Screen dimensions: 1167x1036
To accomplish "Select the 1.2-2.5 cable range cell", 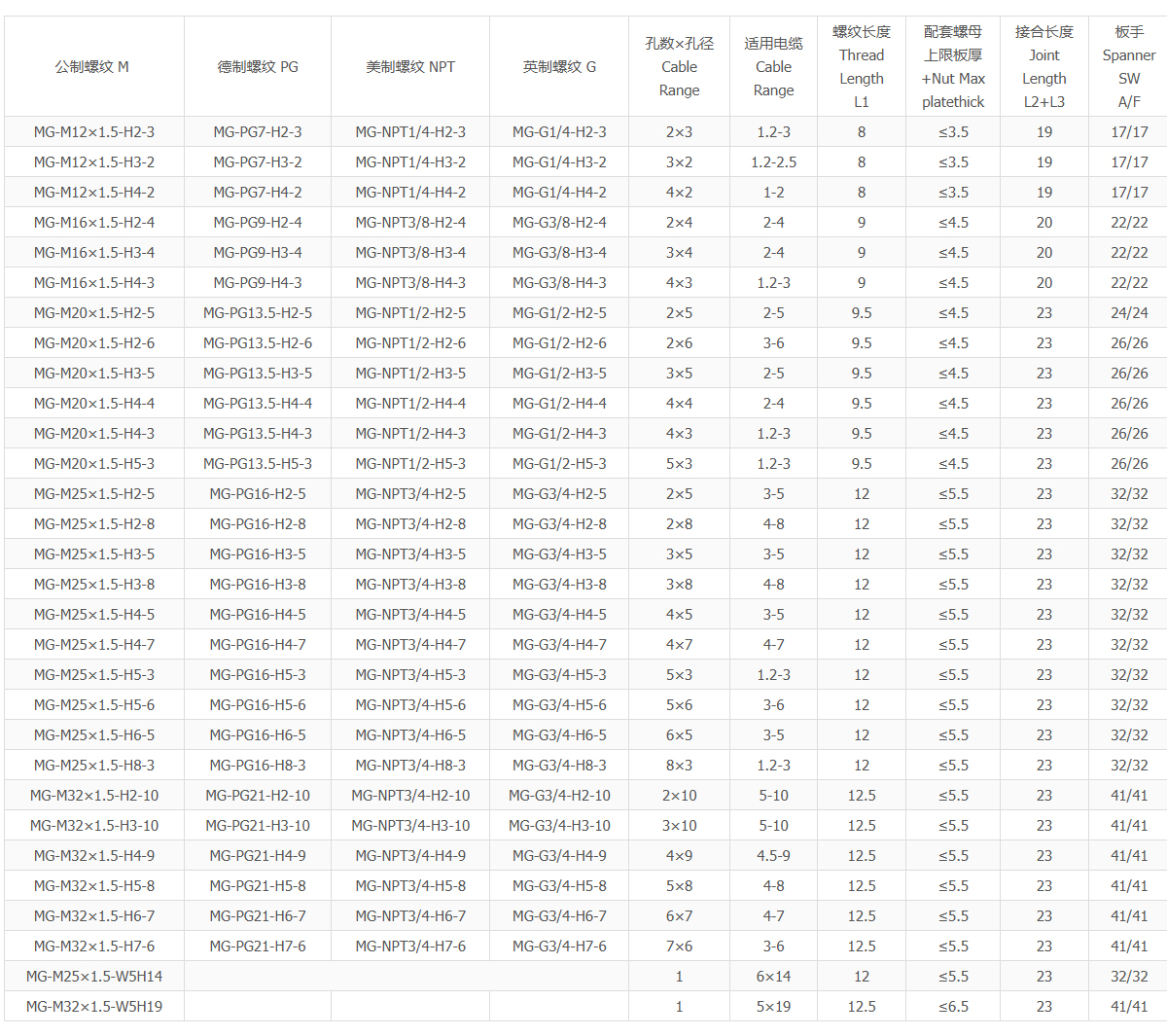I will coord(773,162).
